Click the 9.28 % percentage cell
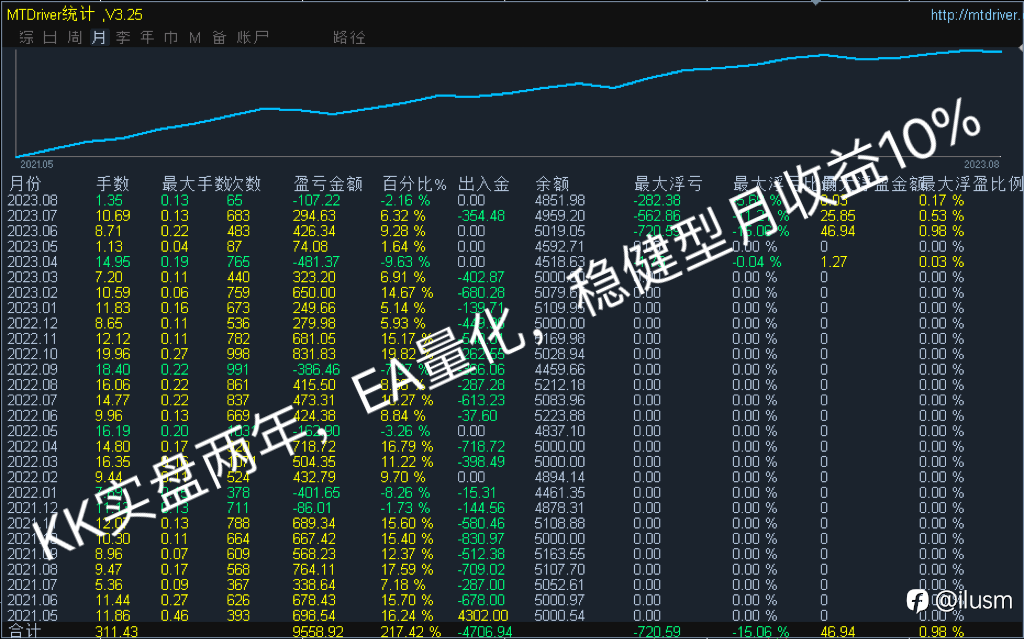This screenshot has width=1024, height=639. tap(403, 231)
